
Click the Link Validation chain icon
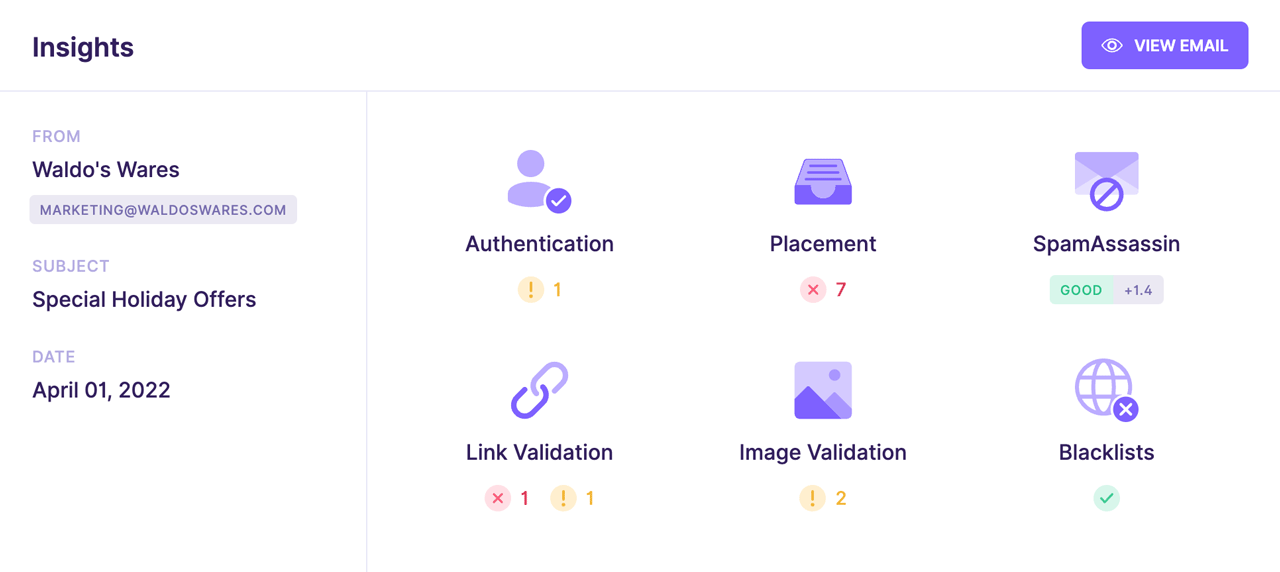(539, 390)
